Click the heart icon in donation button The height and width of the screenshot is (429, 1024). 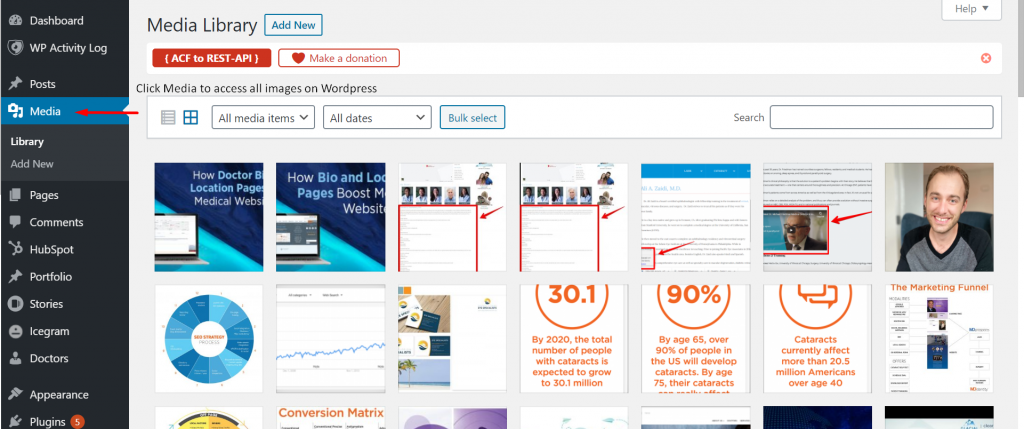pyautogui.click(x=298, y=58)
